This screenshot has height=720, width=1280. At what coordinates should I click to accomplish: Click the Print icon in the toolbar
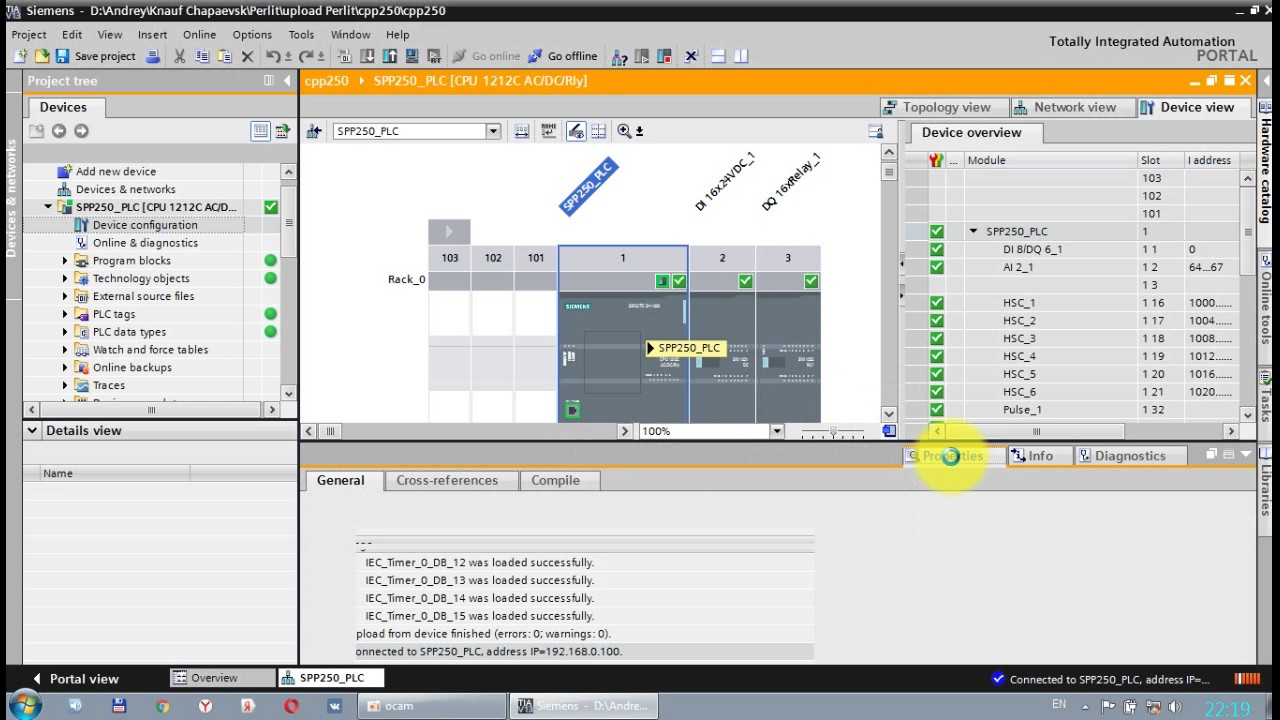[x=153, y=57]
